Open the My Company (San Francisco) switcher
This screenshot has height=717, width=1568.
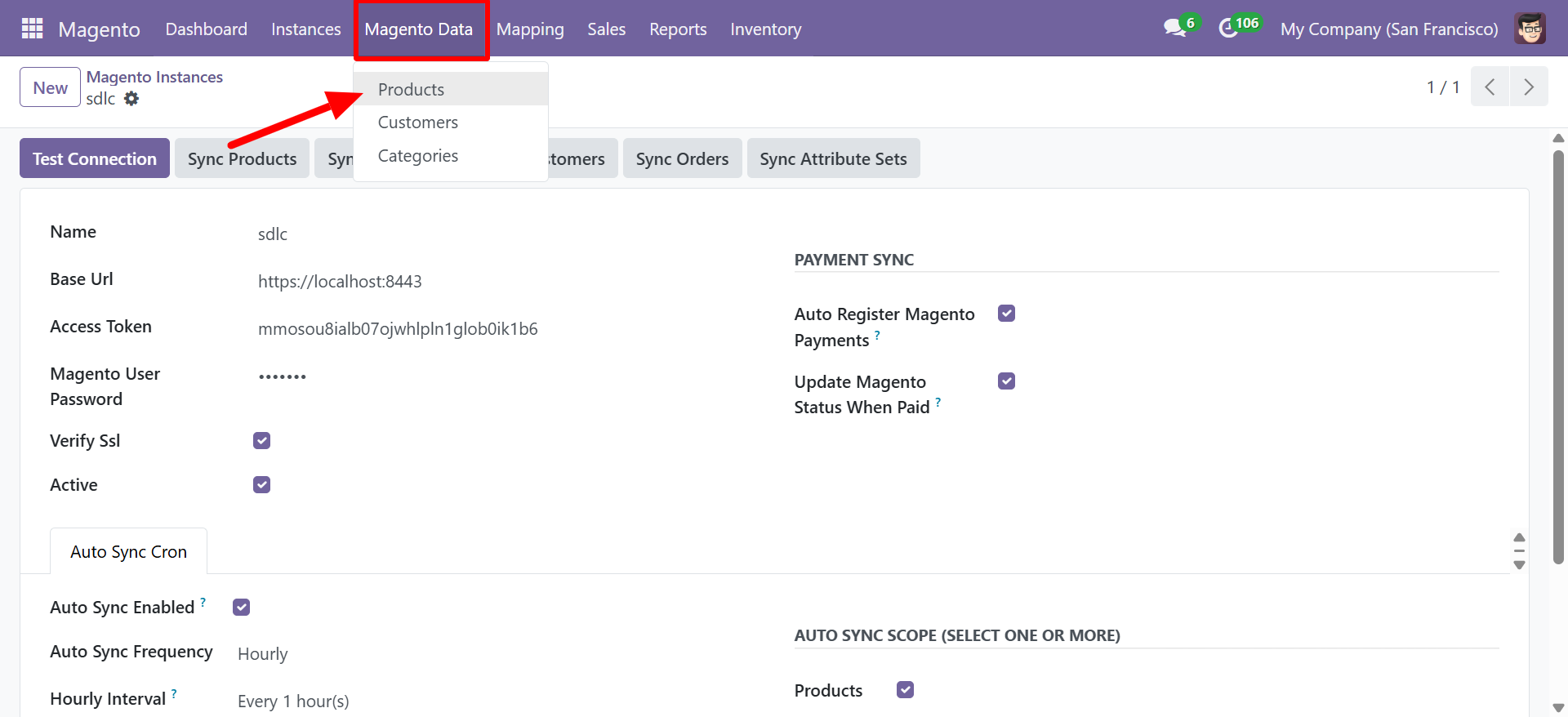click(1389, 29)
